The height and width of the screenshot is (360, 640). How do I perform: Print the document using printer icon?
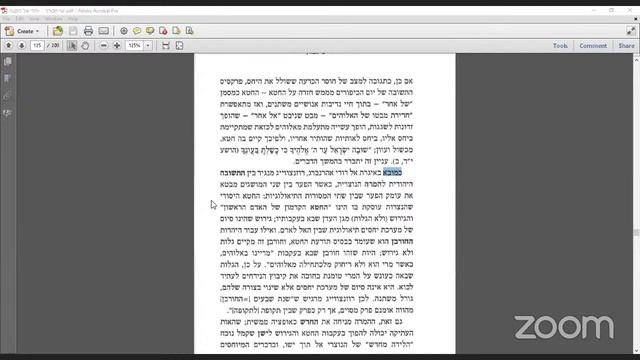pos(88,31)
